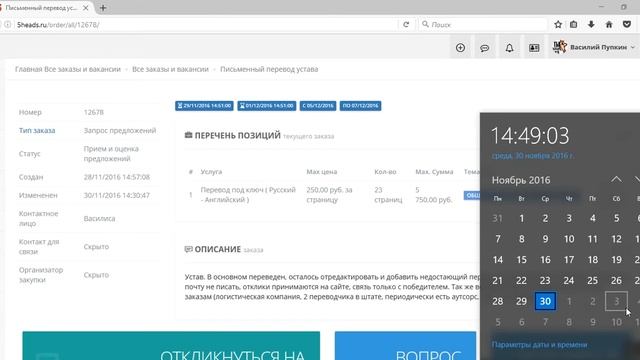Click the 250.00 руб. за страницу cell
Image resolution: width=640 pixels, height=360 pixels.
click(x=329, y=195)
